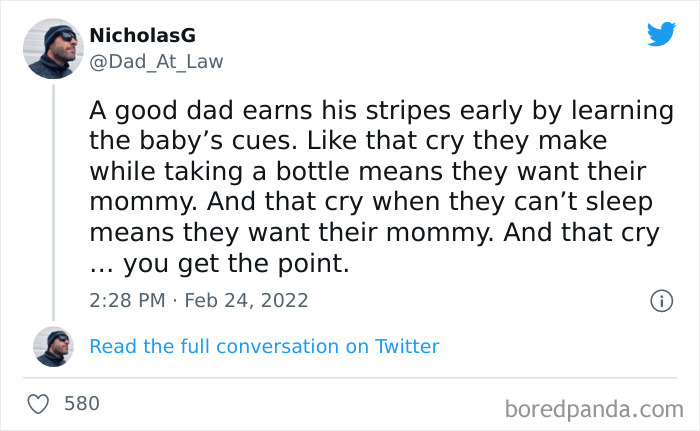Click line beginning "mommy. And that cry when"
The width and height of the screenshot is (700, 431).
(x=370, y=202)
